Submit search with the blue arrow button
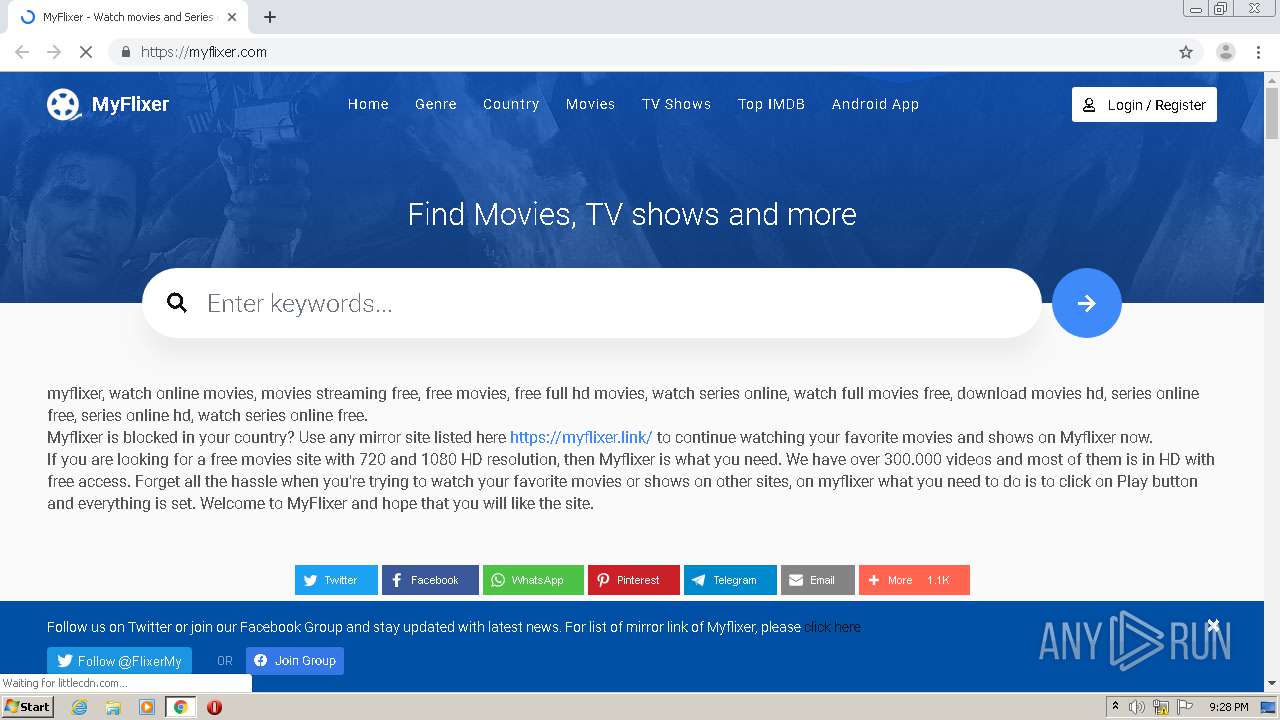The width and height of the screenshot is (1280, 720). pyautogui.click(x=1087, y=303)
